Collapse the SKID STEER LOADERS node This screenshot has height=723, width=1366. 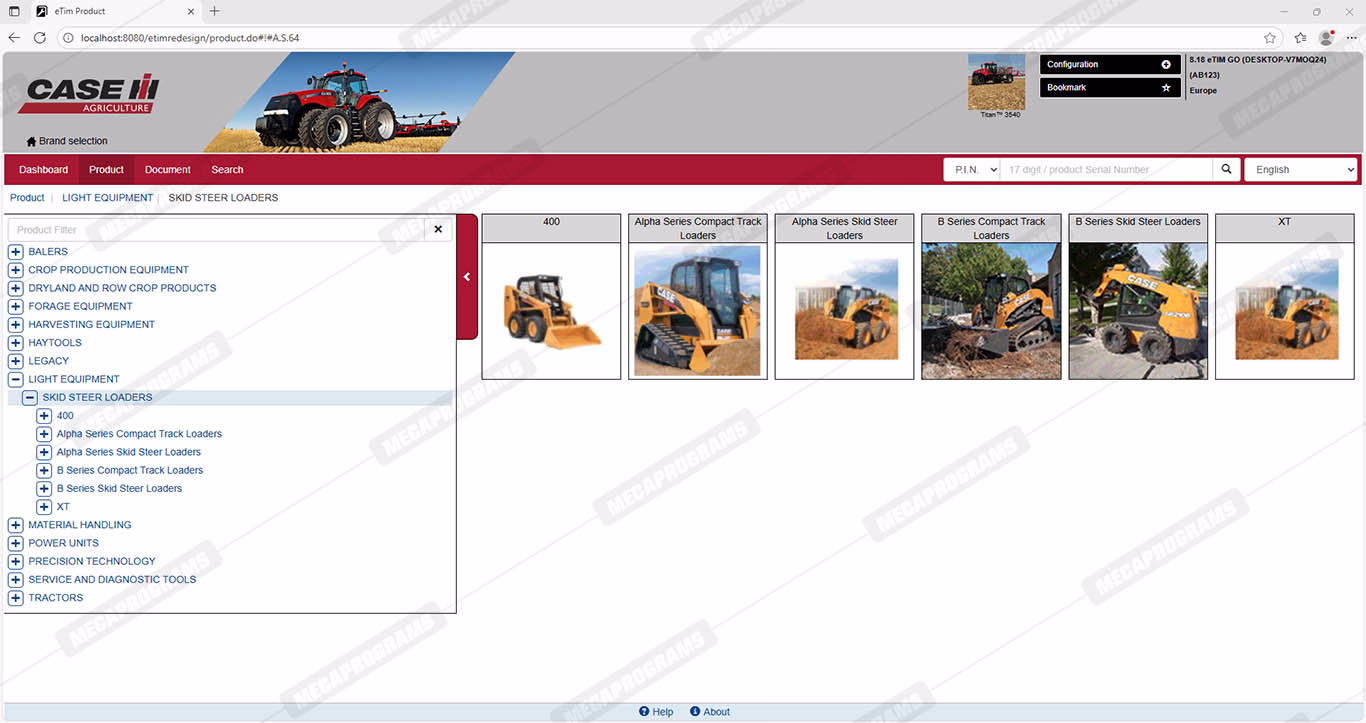click(30, 398)
